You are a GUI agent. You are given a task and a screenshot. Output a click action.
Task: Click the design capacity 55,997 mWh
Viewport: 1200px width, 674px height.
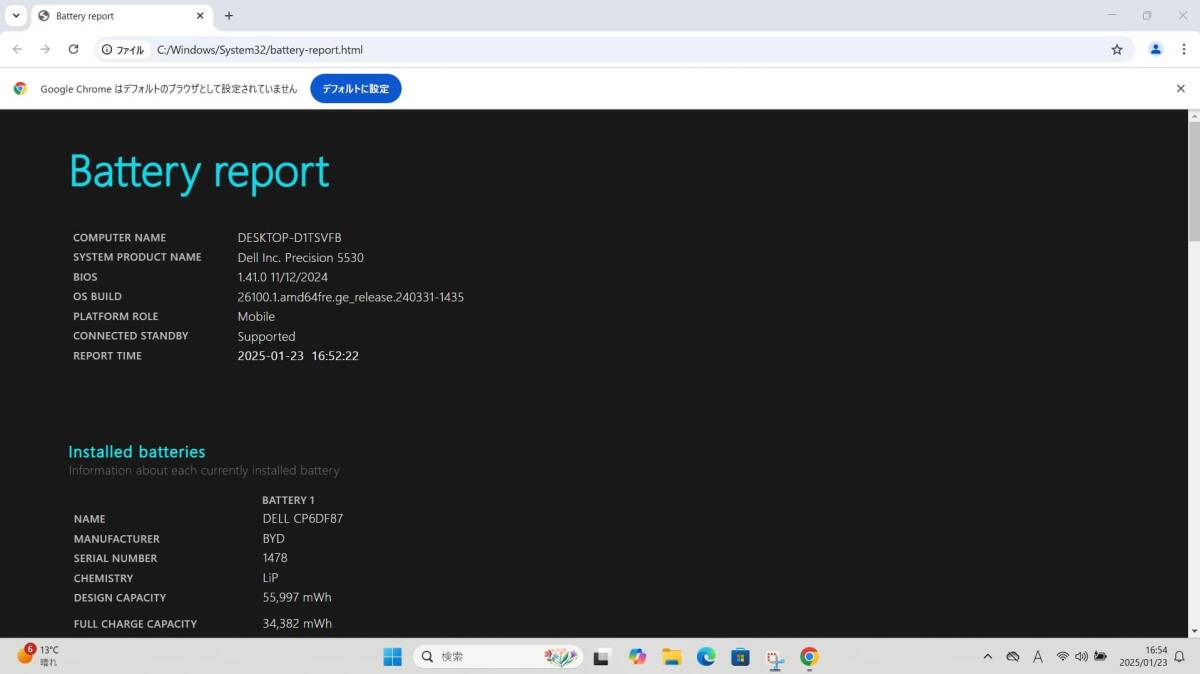[x=297, y=597]
